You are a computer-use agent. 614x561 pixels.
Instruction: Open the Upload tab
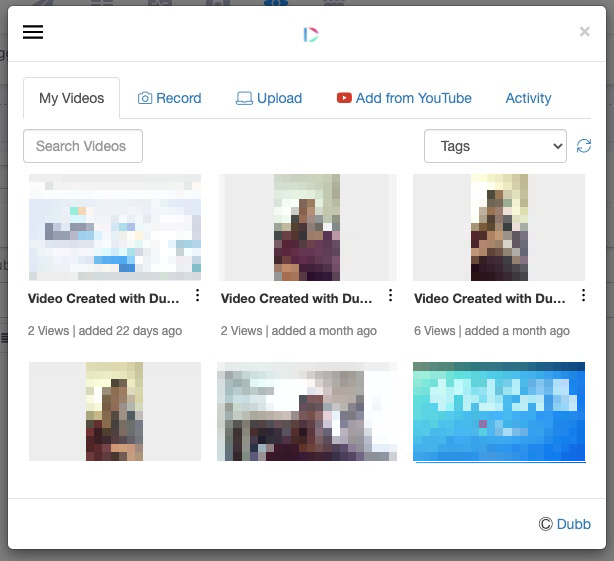coord(268,98)
